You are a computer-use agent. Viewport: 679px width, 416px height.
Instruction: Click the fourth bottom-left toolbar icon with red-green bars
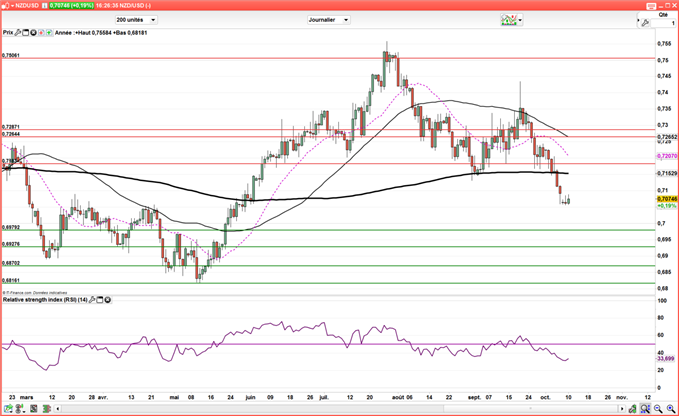(46, 408)
